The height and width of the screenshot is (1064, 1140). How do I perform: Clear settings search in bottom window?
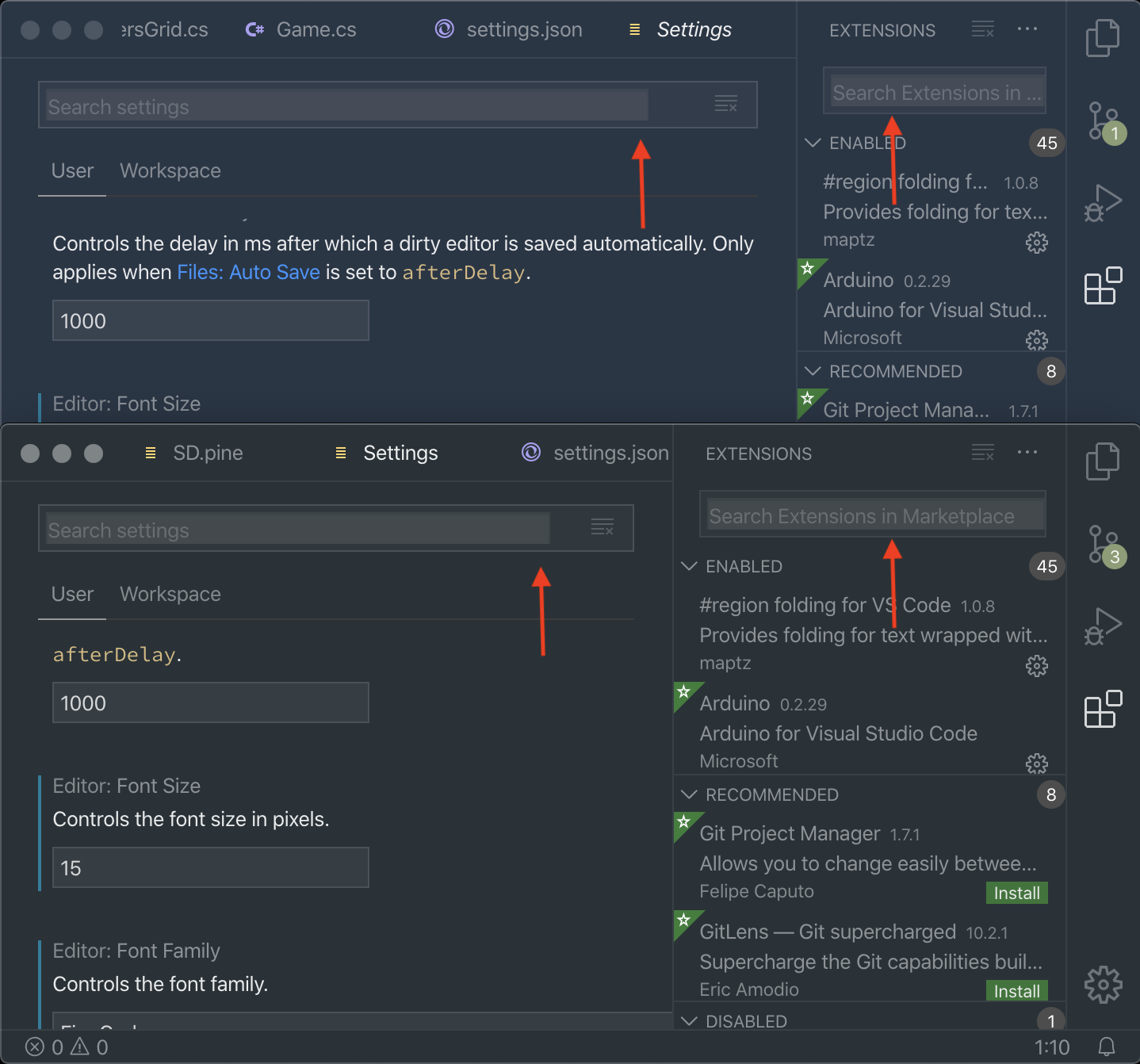pos(602,527)
